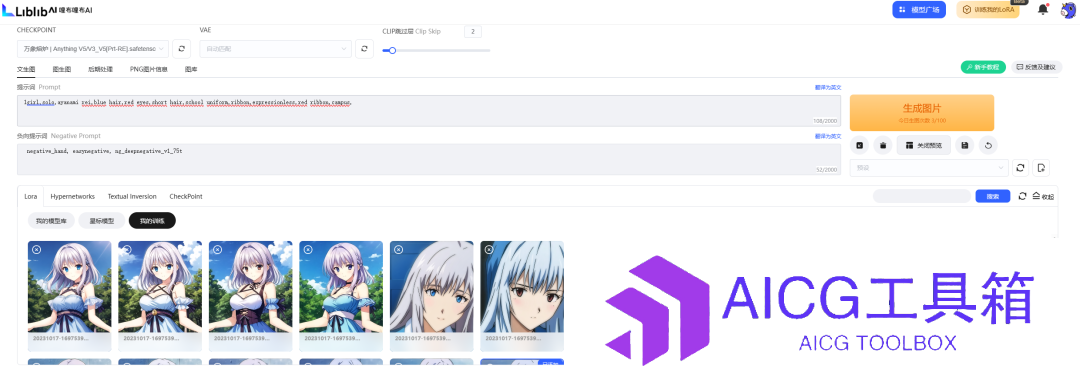The width and height of the screenshot is (1080, 376).
Task: Click the add preset file icon
Action: [x=1041, y=168]
